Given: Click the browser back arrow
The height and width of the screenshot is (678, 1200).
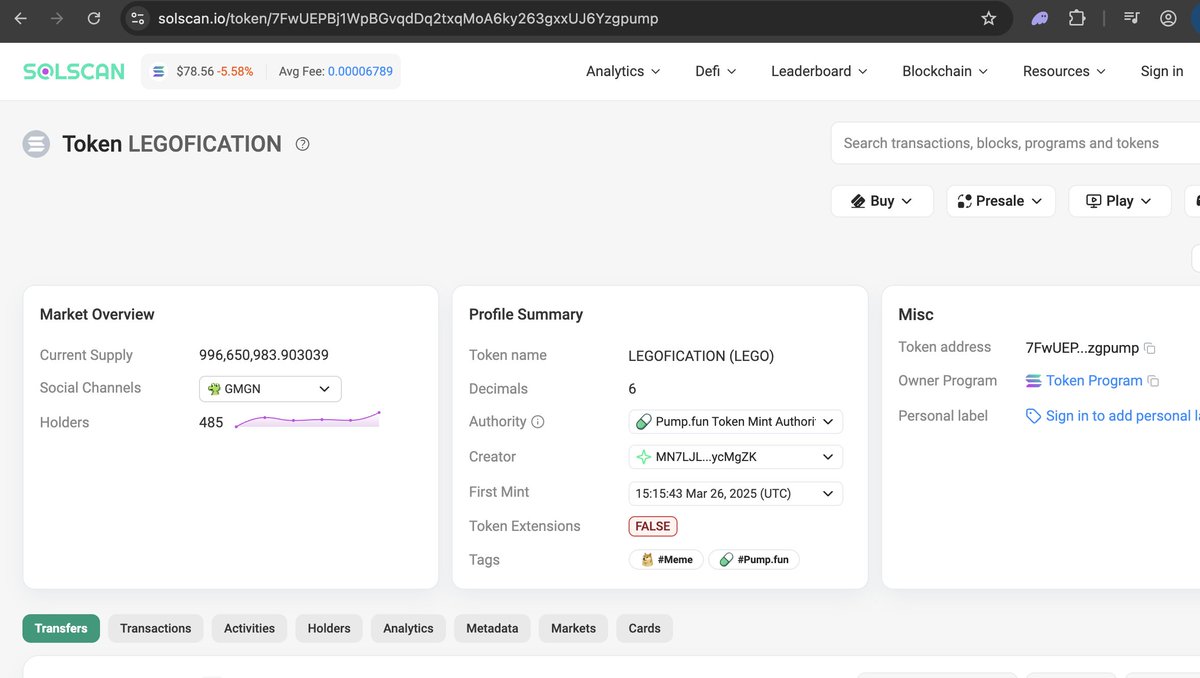Looking at the screenshot, I should point(21,18).
